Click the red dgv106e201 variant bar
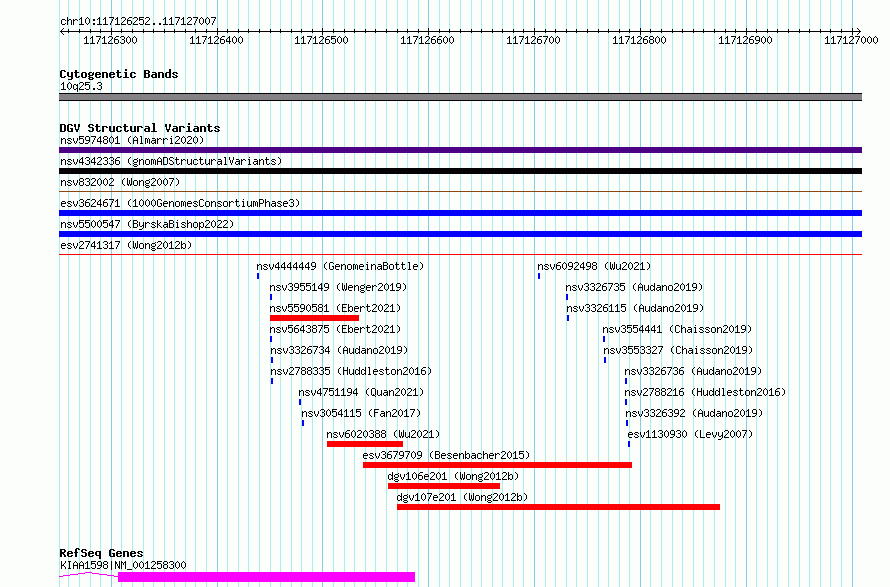Image resolution: width=890 pixels, height=587 pixels. [444, 486]
